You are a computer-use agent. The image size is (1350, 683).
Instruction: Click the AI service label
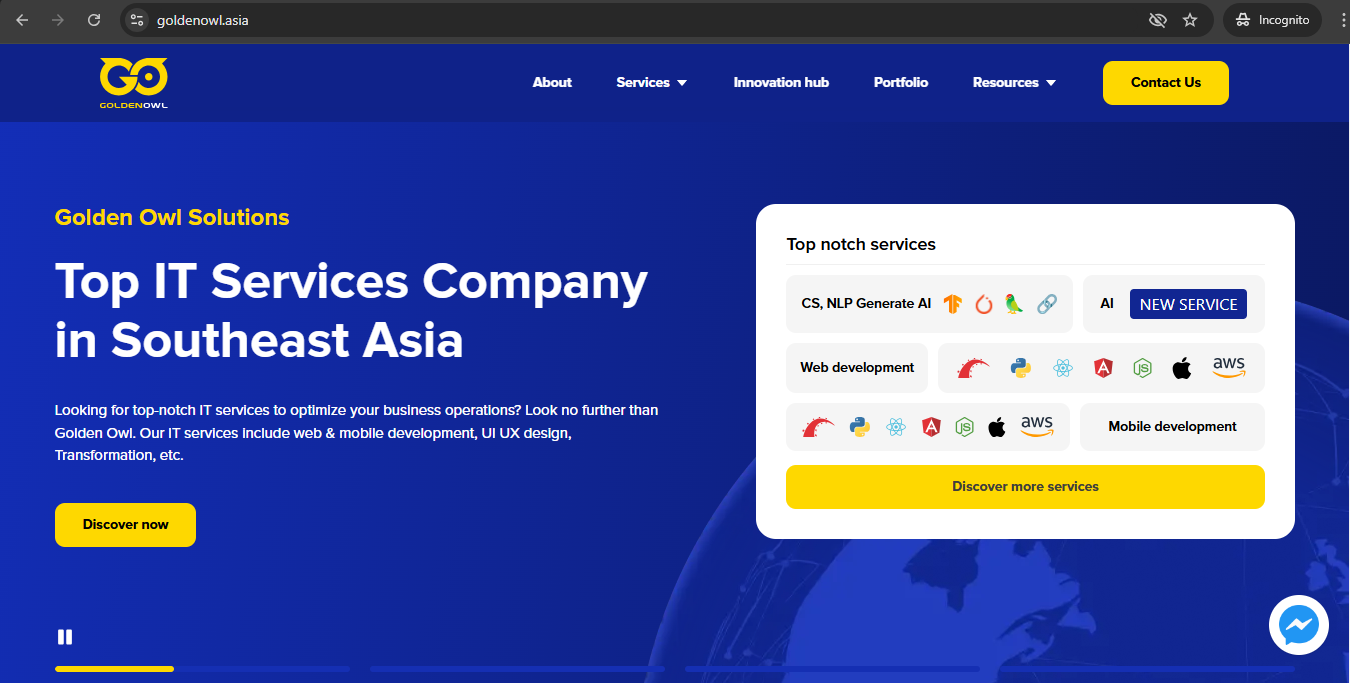(x=1107, y=304)
